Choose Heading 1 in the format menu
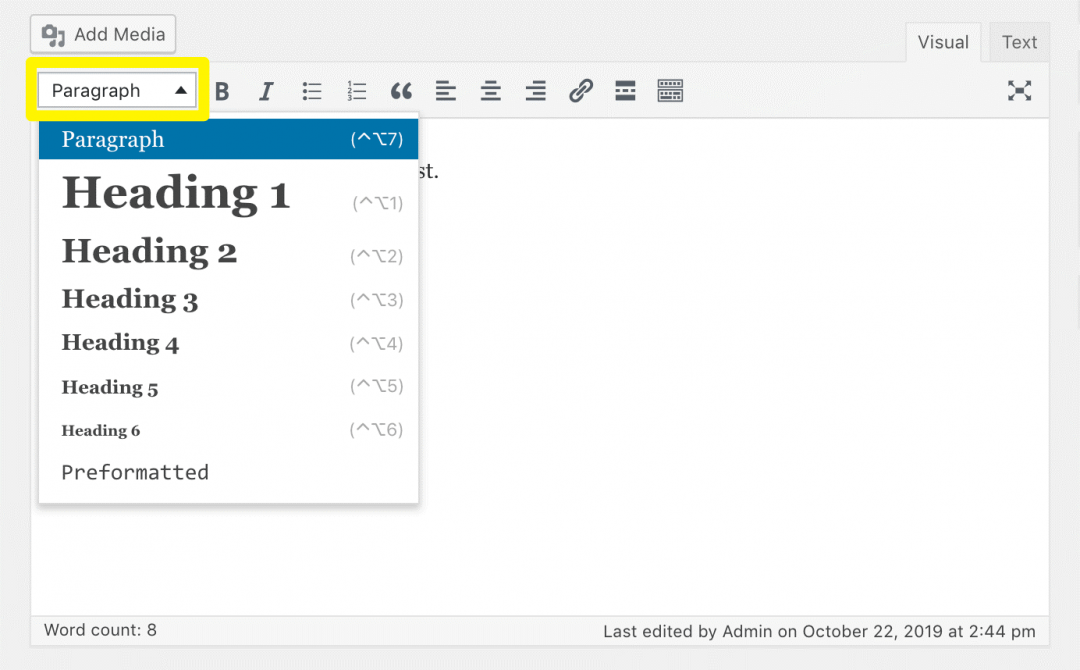Viewport: 1080px width, 670px height. (176, 193)
